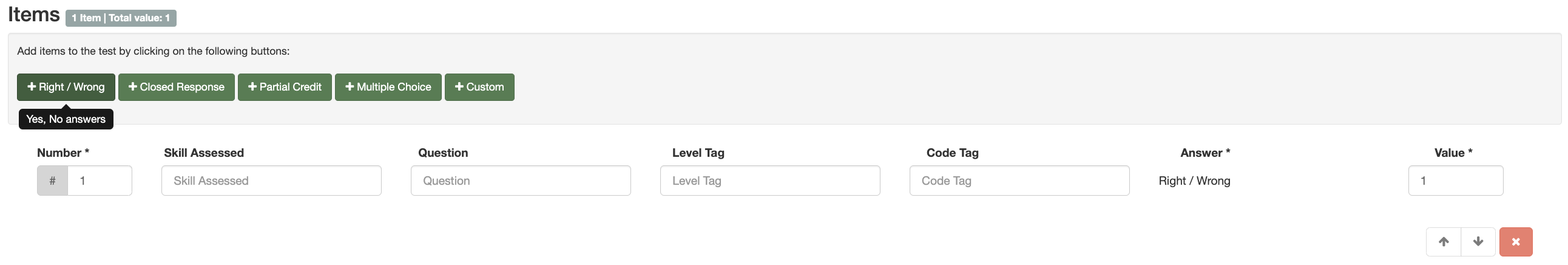The image size is (1568, 265).
Task: Move the item up with the arrow
Action: (1443, 242)
